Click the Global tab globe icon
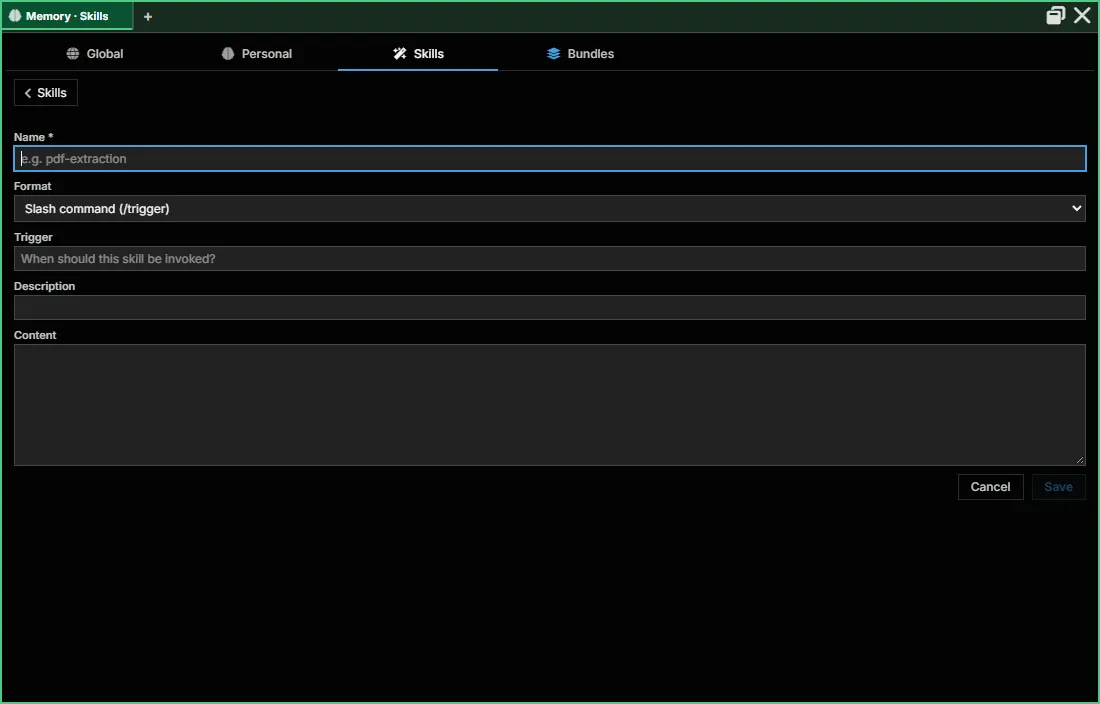 [x=72, y=53]
